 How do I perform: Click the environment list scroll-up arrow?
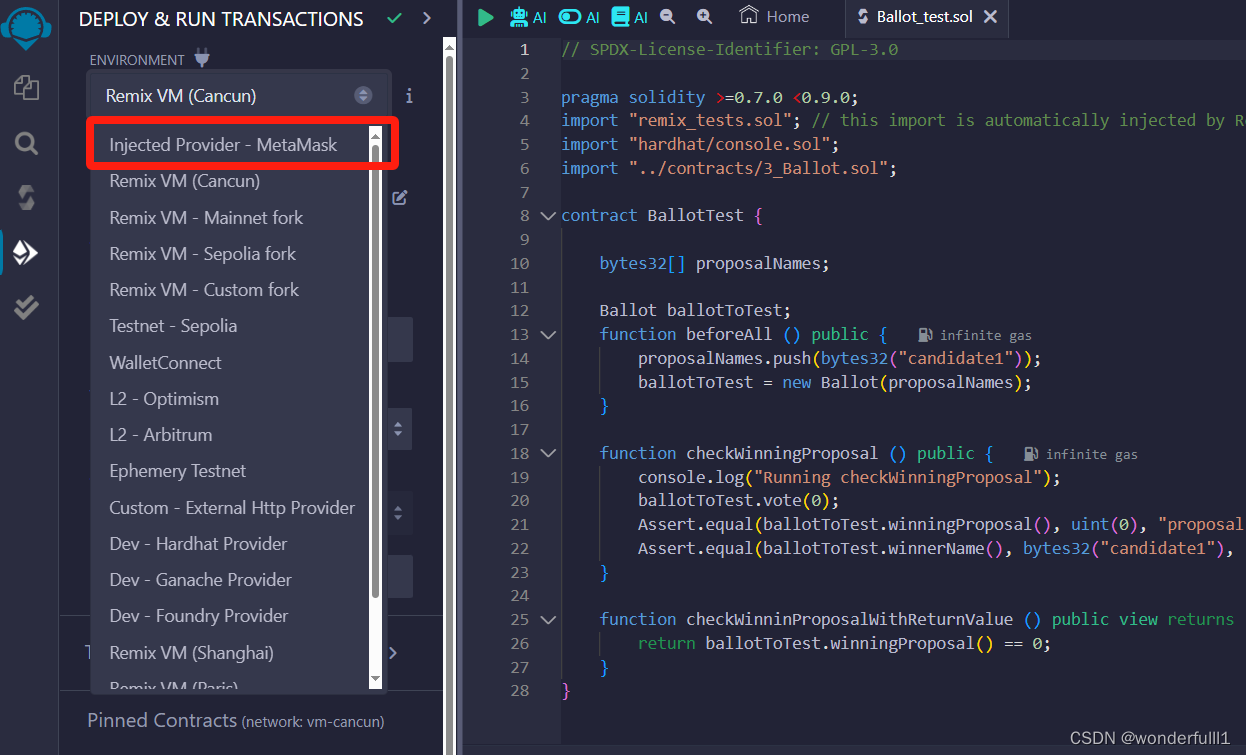click(376, 135)
